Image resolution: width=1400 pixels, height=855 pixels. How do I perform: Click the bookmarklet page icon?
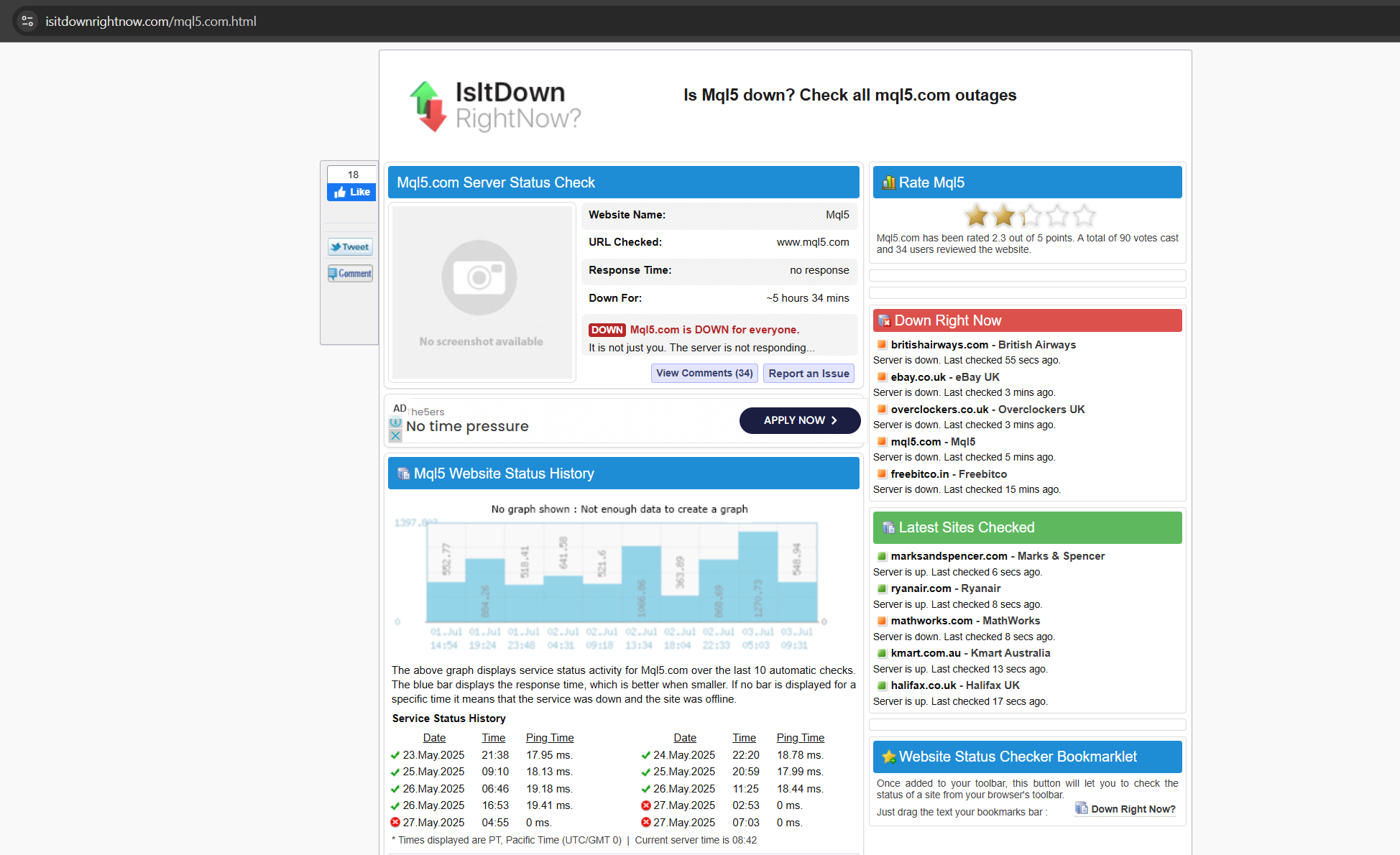coord(1081,808)
